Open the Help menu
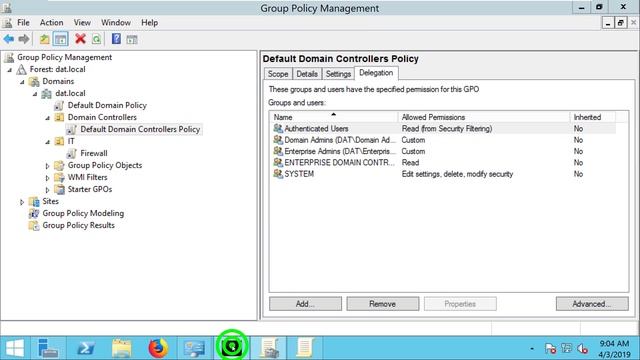640x360 pixels. [149, 23]
